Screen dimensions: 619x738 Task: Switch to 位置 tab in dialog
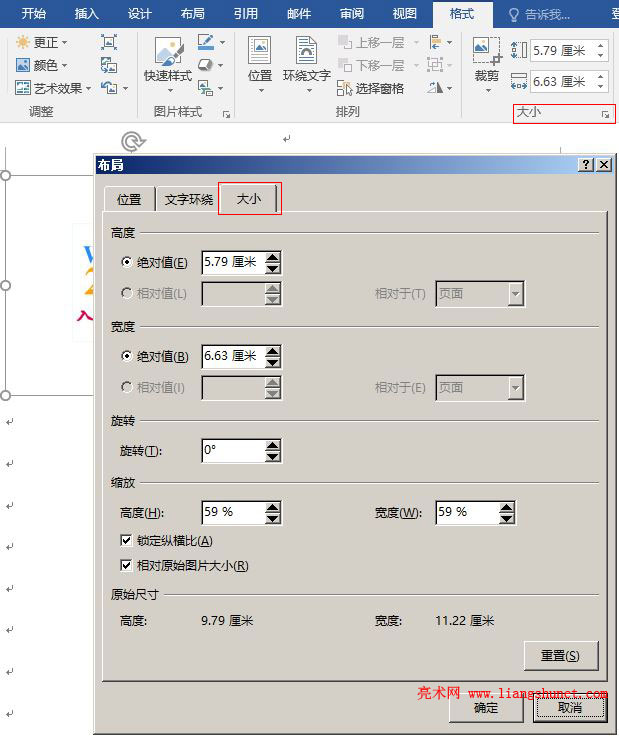[x=129, y=200]
